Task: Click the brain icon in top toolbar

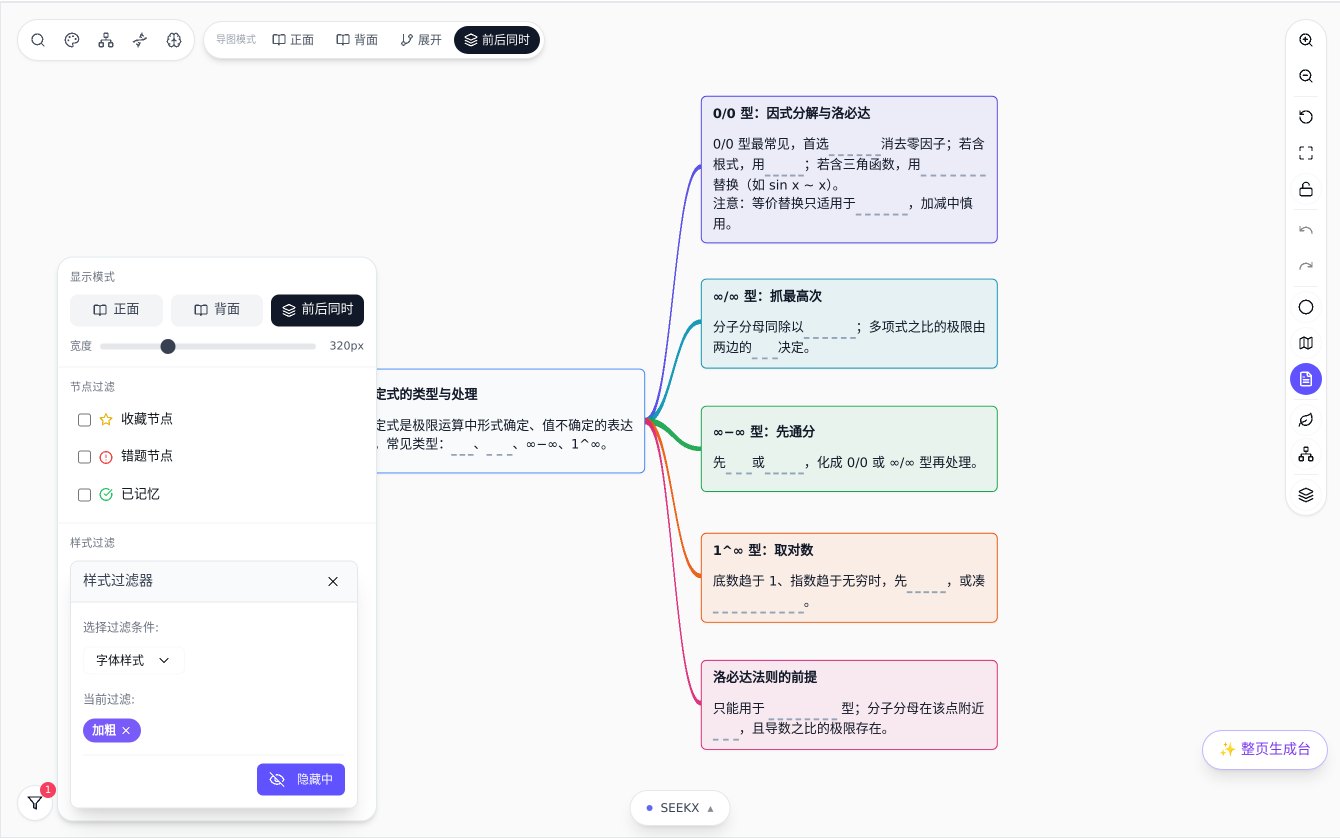Action: (174, 40)
